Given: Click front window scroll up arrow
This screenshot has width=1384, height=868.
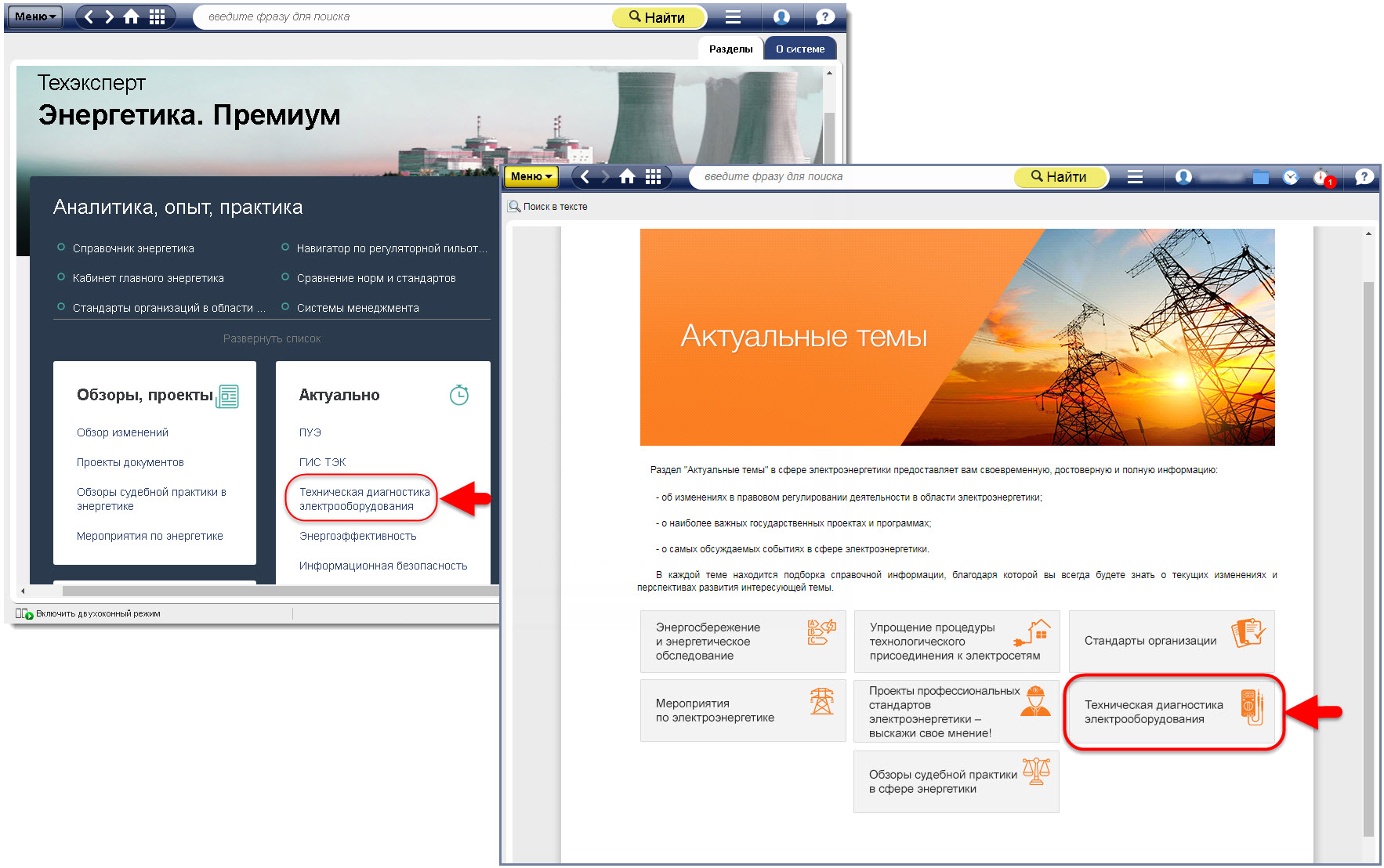Looking at the screenshot, I should tap(1368, 233).
